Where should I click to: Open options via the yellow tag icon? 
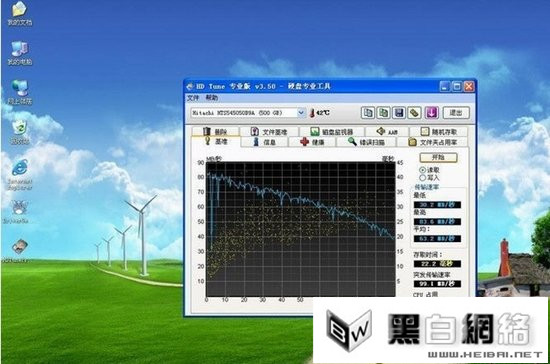[415, 113]
